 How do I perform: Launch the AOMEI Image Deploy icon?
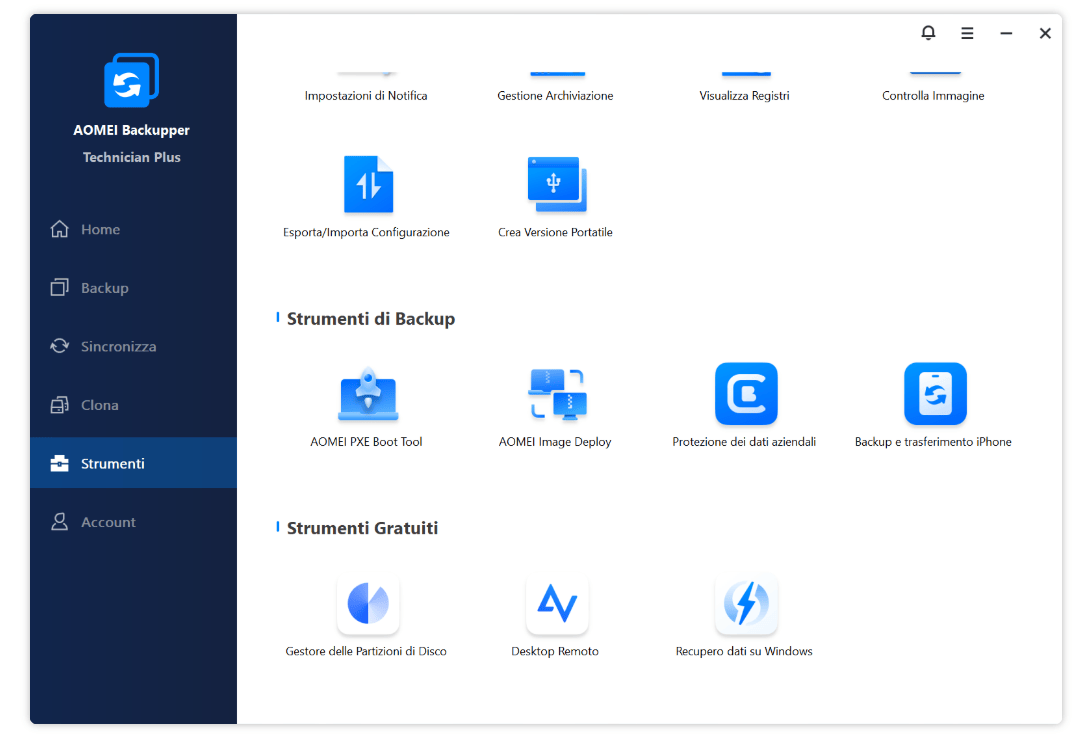click(x=557, y=394)
